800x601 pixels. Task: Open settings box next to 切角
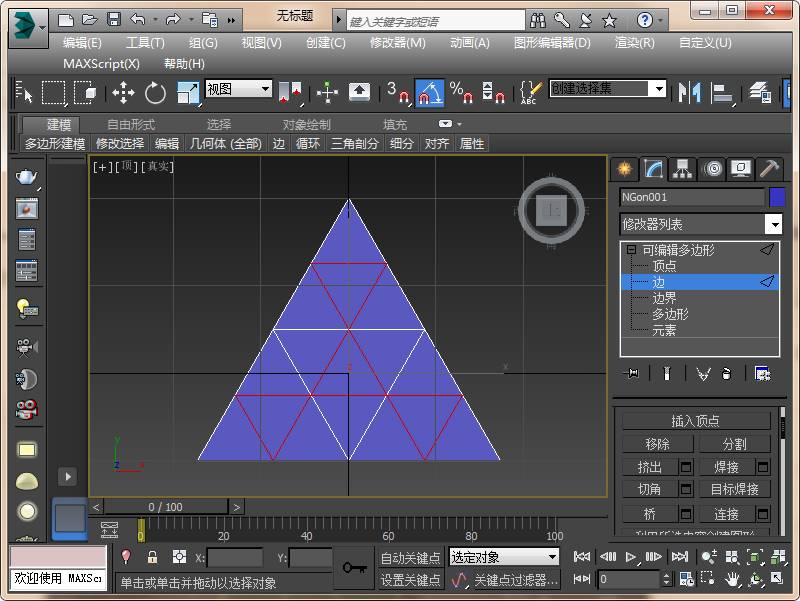click(x=686, y=489)
